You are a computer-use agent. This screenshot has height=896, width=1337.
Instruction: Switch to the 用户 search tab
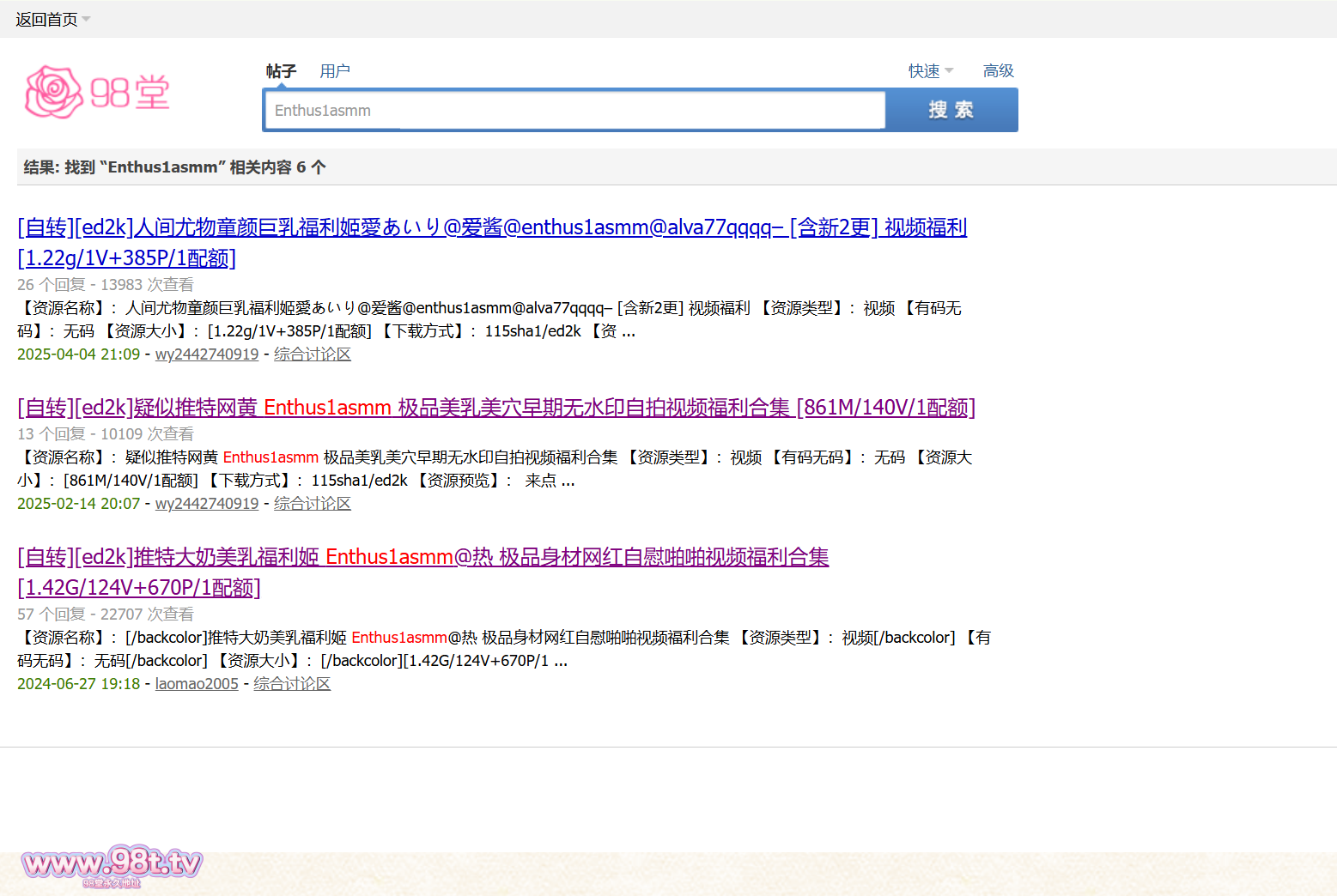click(x=335, y=71)
